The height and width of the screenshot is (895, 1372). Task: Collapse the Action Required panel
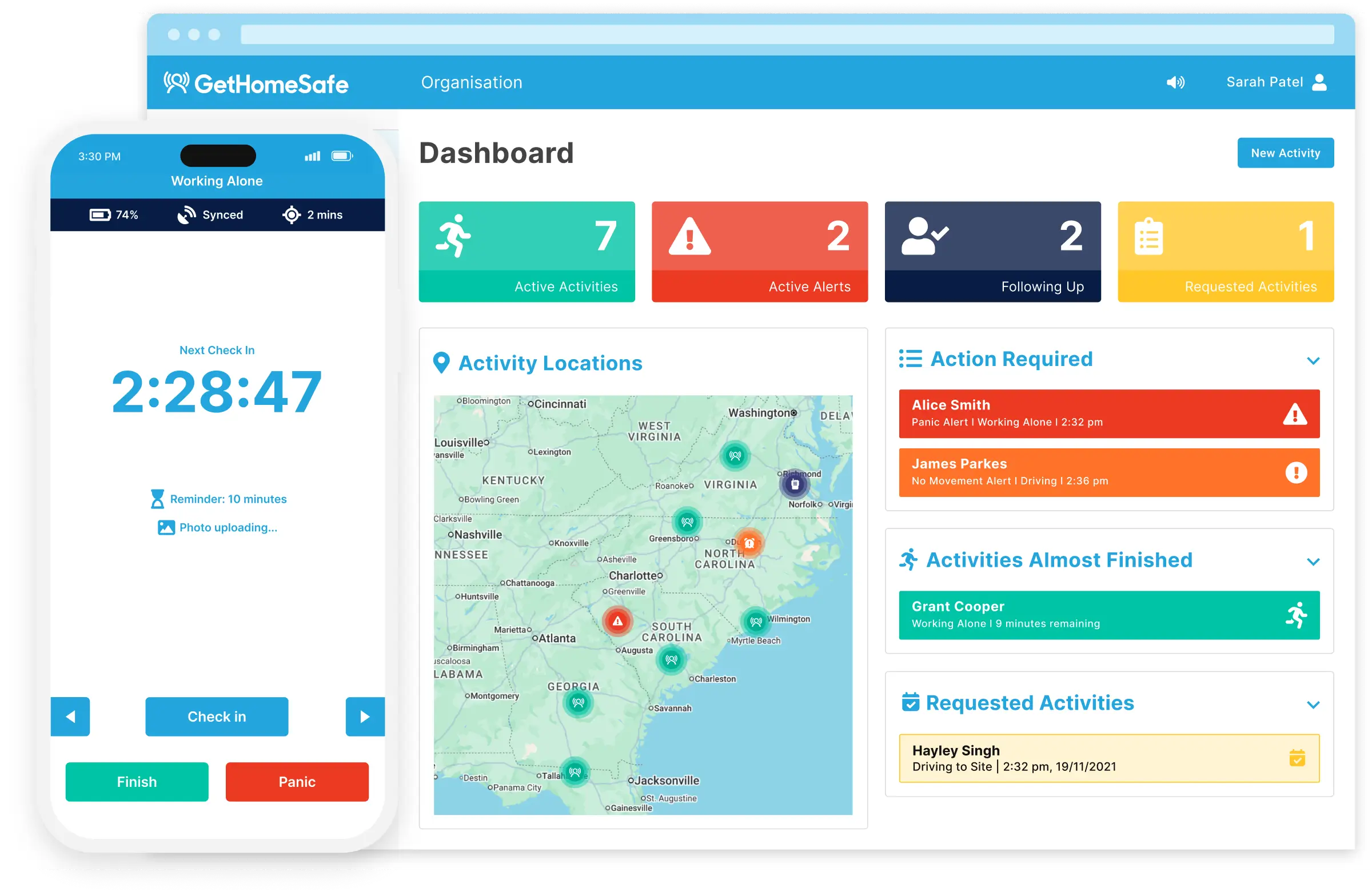click(1313, 361)
